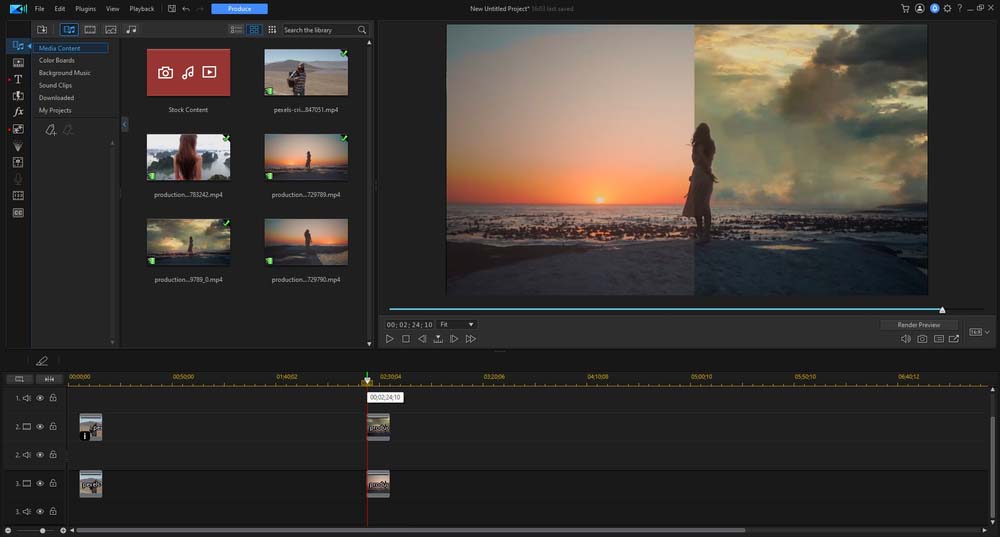Screen dimensions: 1000x537
Task: Click the fit-timeline view button
Action: point(49,379)
